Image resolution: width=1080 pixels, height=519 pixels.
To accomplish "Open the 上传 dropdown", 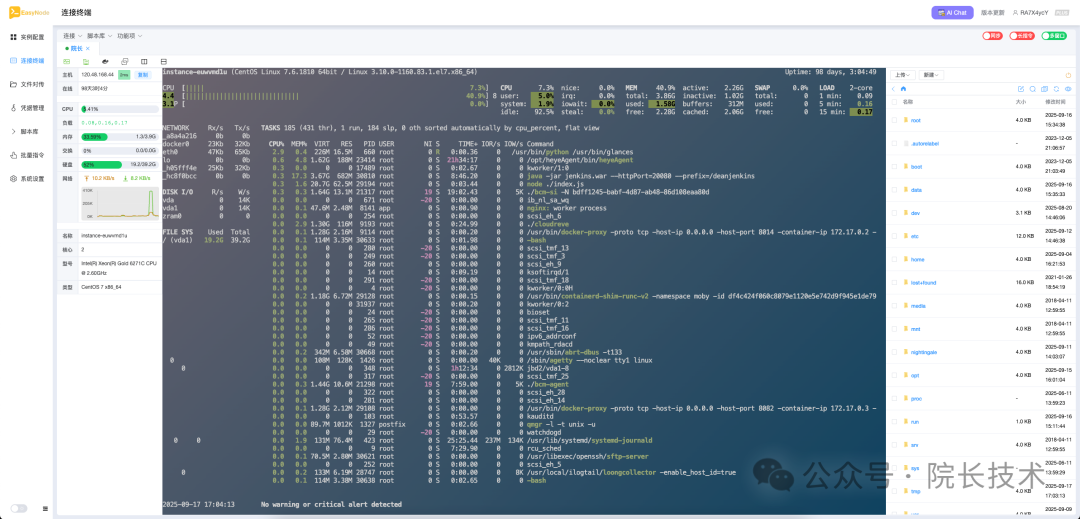I will click(x=903, y=75).
